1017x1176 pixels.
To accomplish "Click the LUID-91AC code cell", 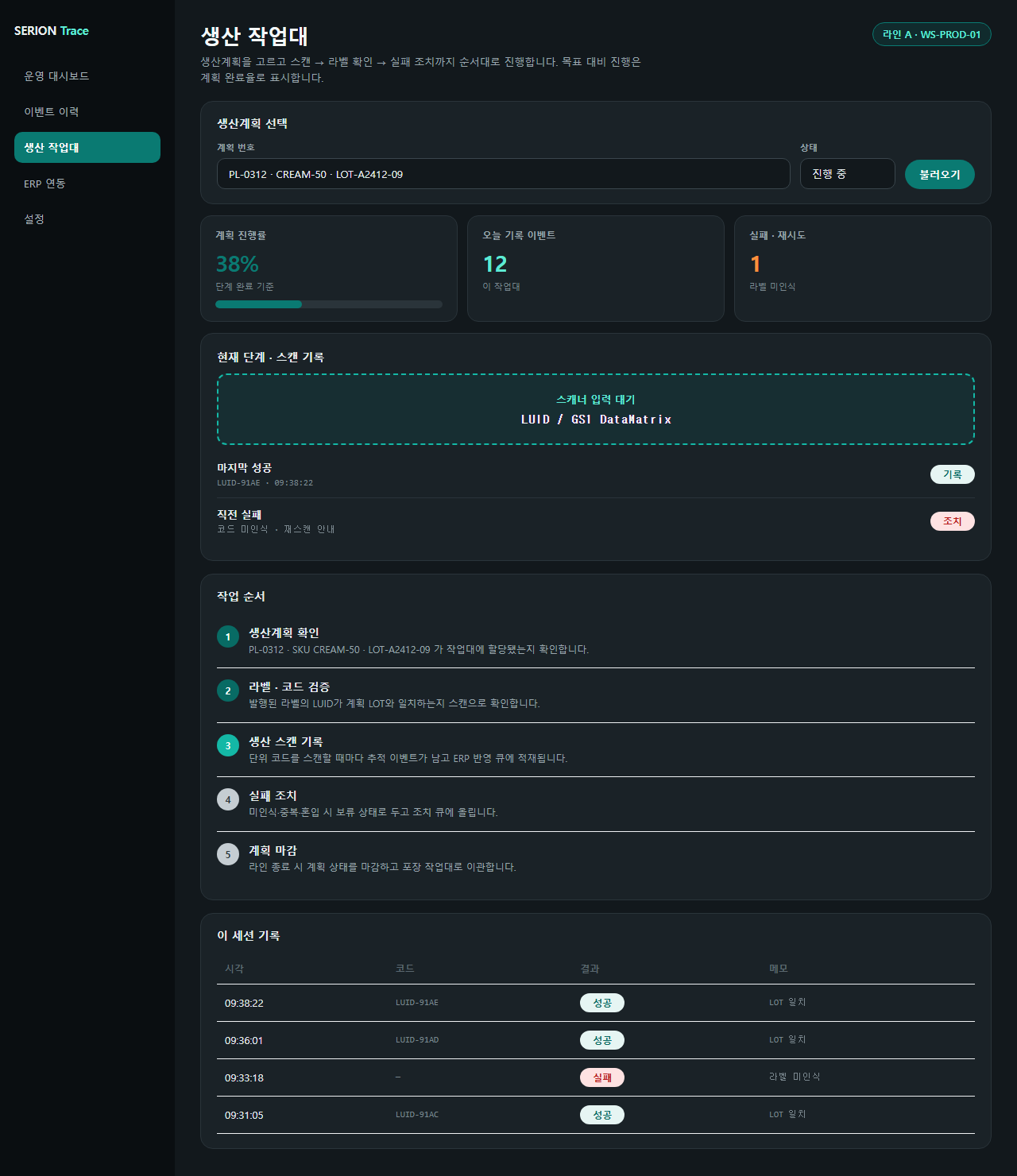I will [x=417, y=1115].
